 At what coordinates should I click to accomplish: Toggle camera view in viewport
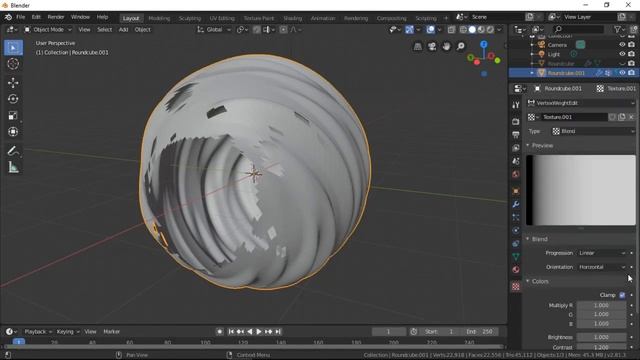pyautogui.click(x=432, y=47)
